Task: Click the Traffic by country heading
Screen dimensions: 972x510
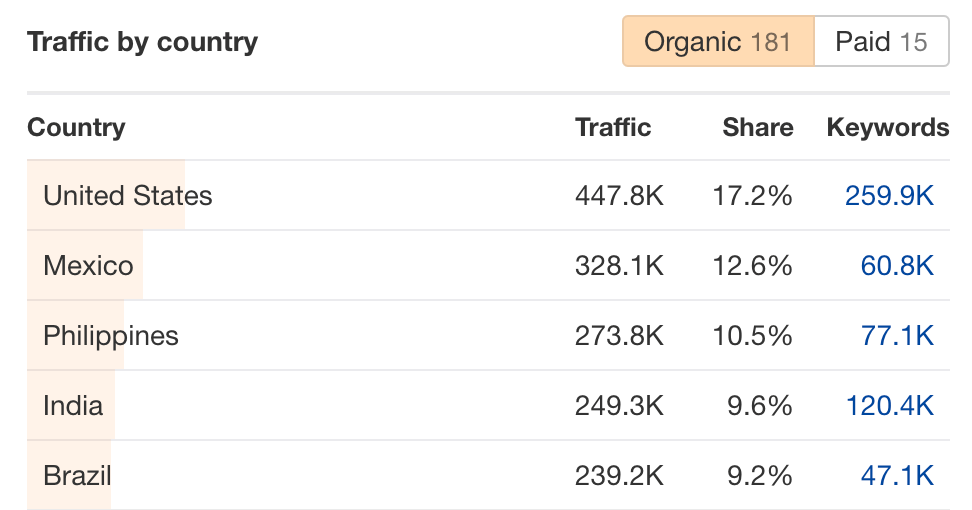Action: click(x=142, y=42)
